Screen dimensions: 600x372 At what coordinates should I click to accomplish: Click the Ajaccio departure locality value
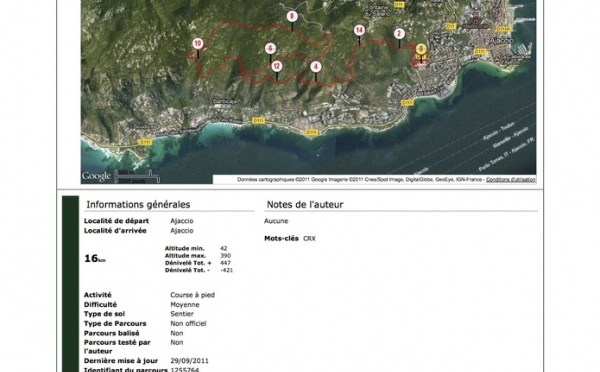point(182,221)
